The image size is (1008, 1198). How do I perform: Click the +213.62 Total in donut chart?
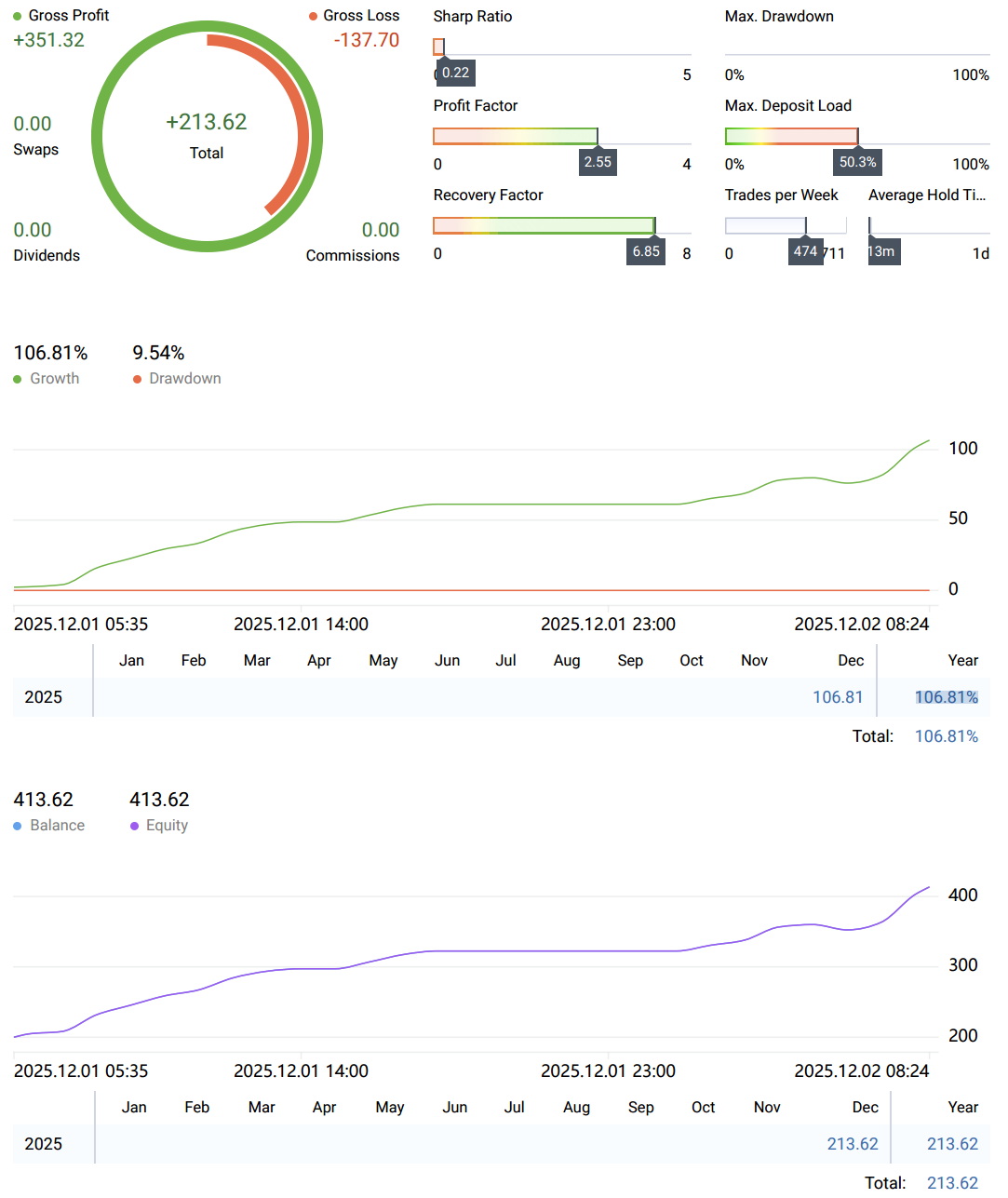[x=207, y=123]
